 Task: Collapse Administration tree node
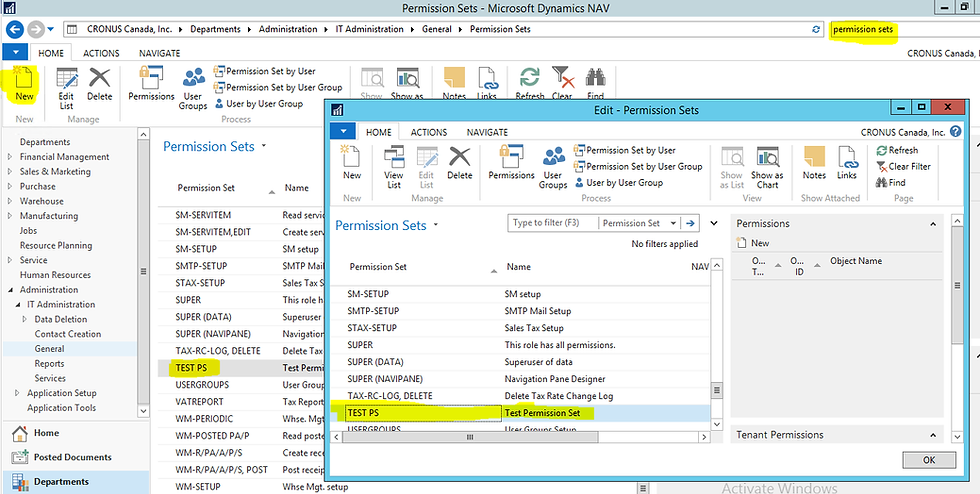tap(10, 290)
